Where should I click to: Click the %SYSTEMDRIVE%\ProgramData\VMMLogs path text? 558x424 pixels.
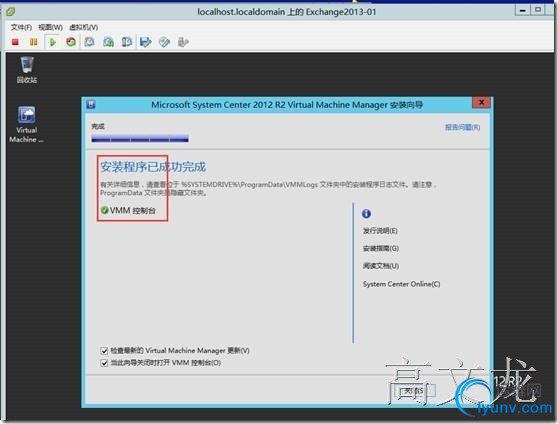click(x=249, y=184)
